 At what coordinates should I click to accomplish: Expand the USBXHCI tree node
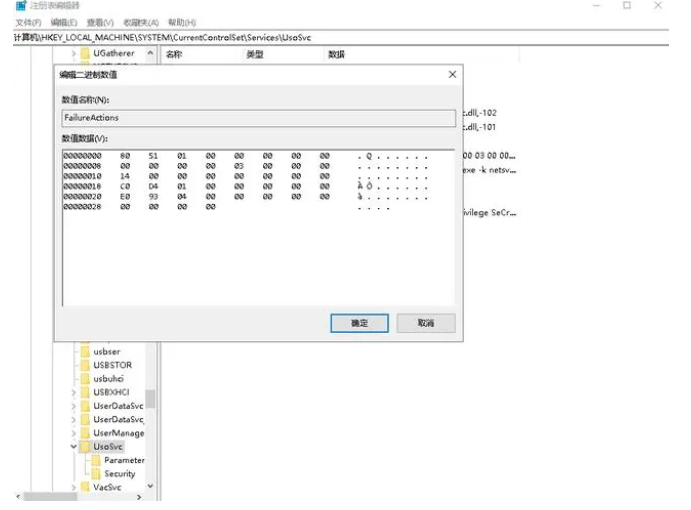[73, 393]
